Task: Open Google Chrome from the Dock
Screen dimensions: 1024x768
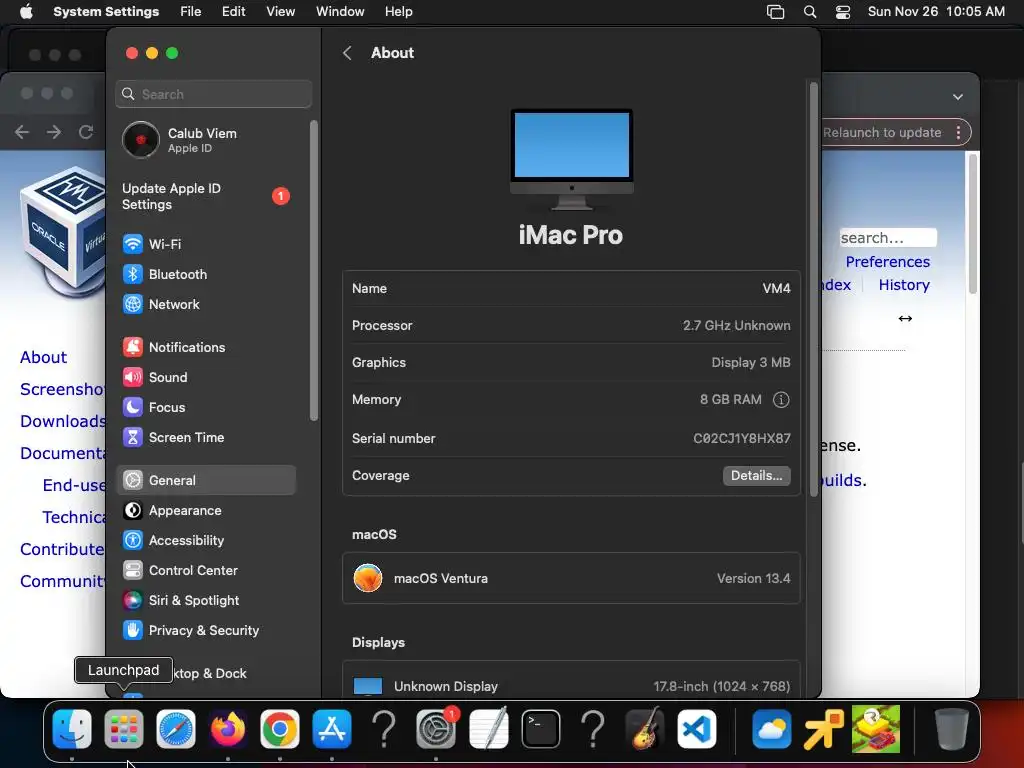Action: (x=280, y=729)
